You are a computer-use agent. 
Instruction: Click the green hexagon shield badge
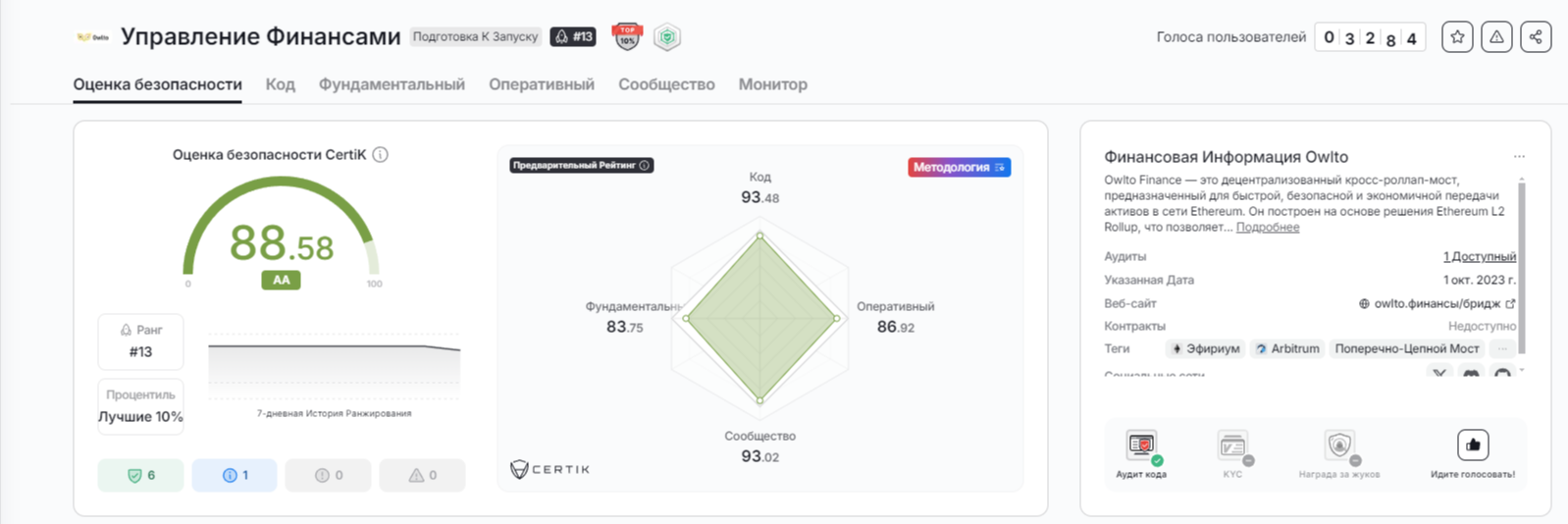click(x=667, y=37)
